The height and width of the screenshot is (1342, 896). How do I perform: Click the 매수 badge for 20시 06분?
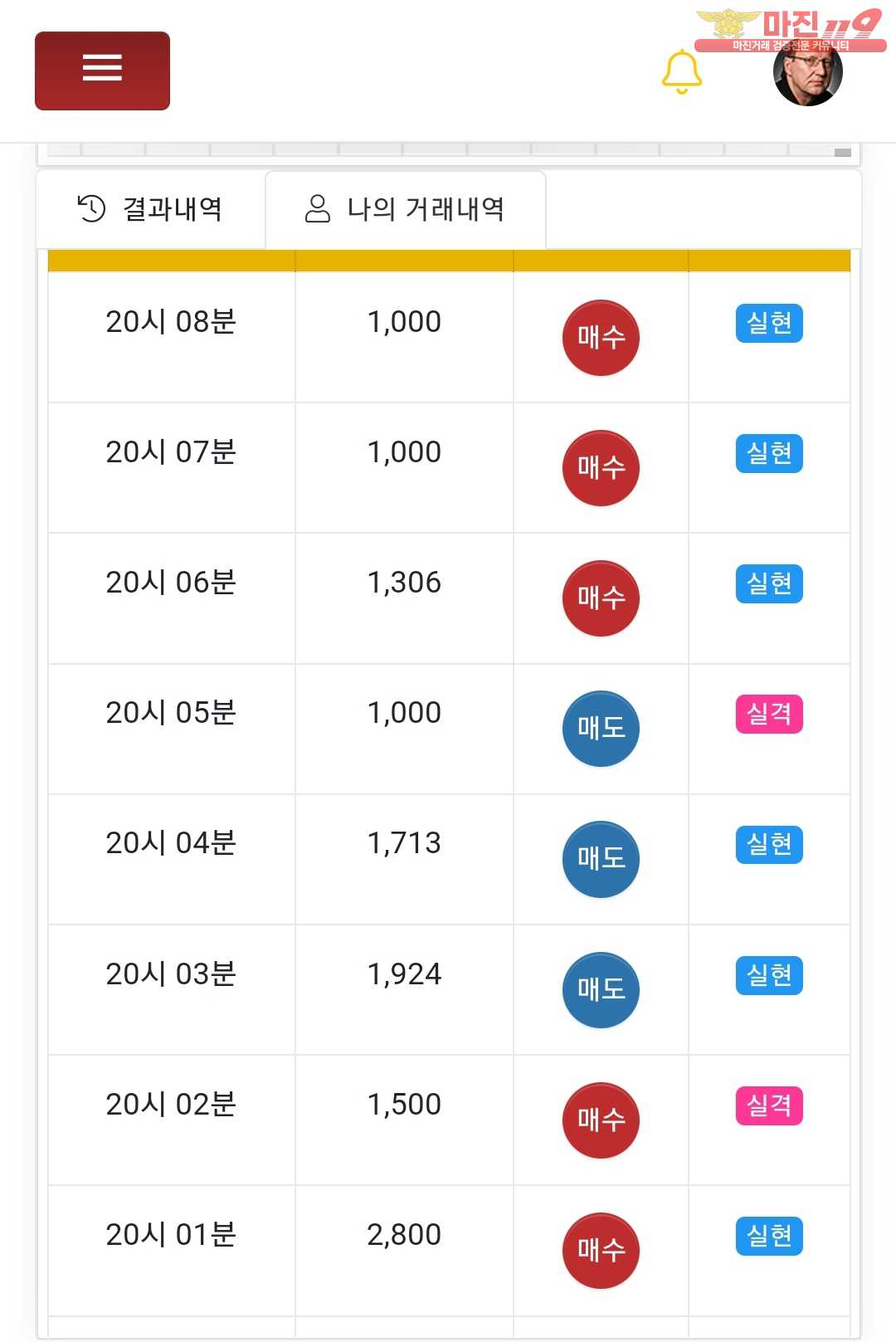tap(601, 598)
